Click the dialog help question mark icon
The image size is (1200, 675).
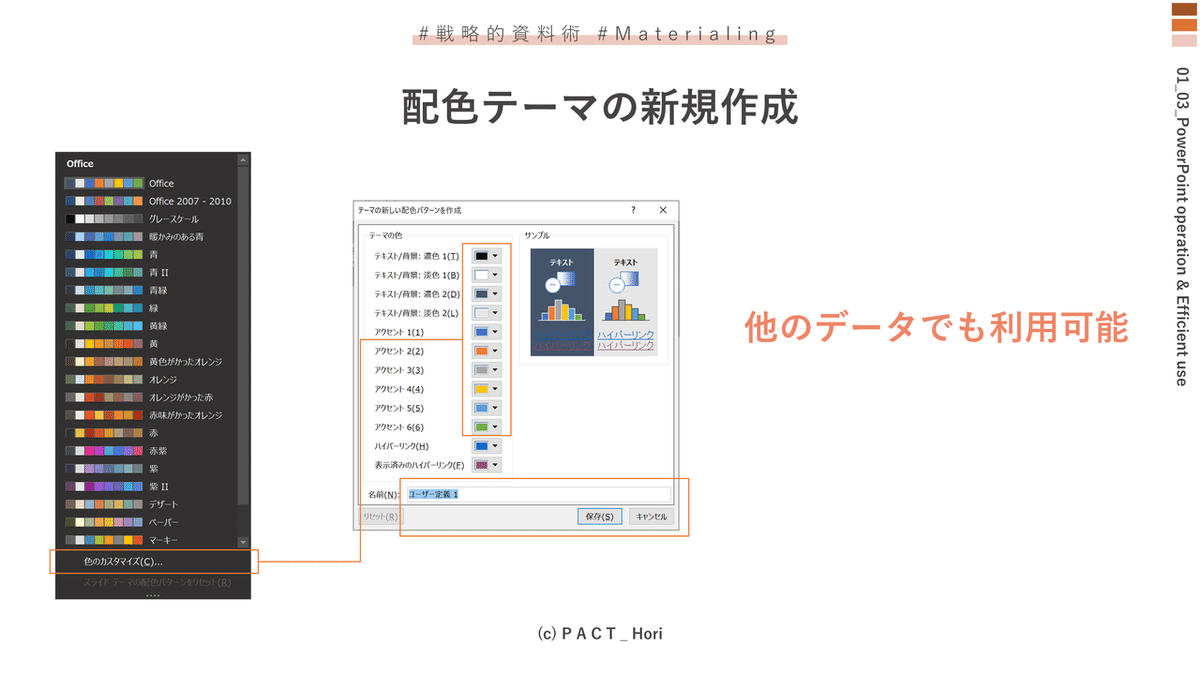tap(631, 210)
